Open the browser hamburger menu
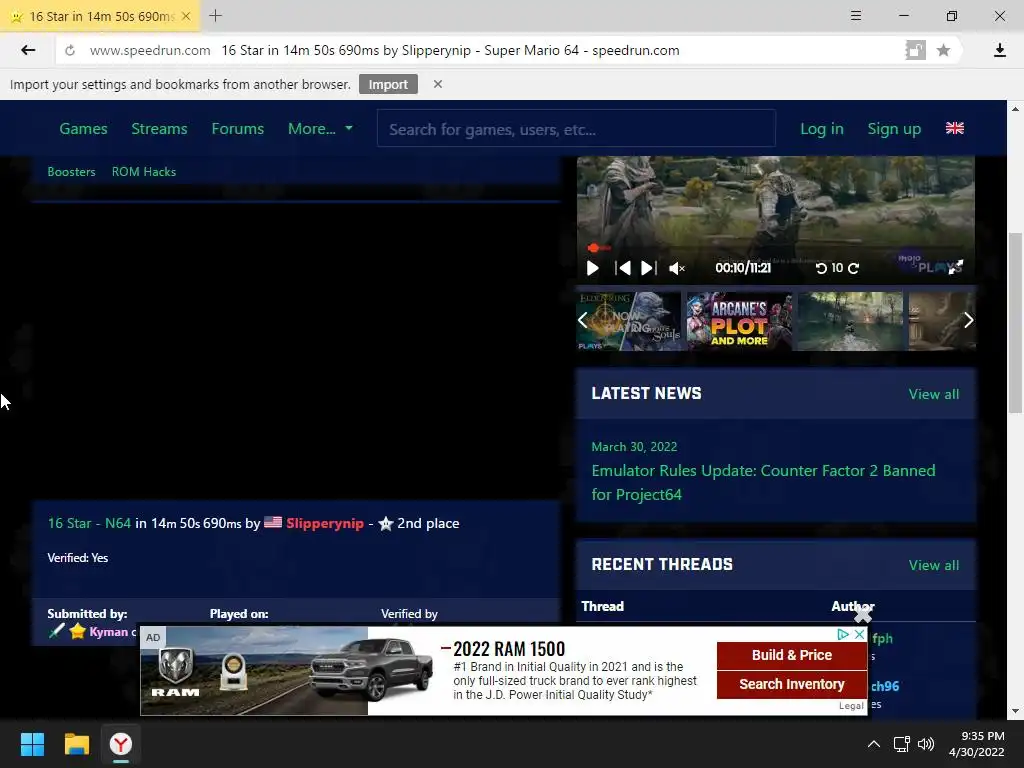 (x=856, y=16)
